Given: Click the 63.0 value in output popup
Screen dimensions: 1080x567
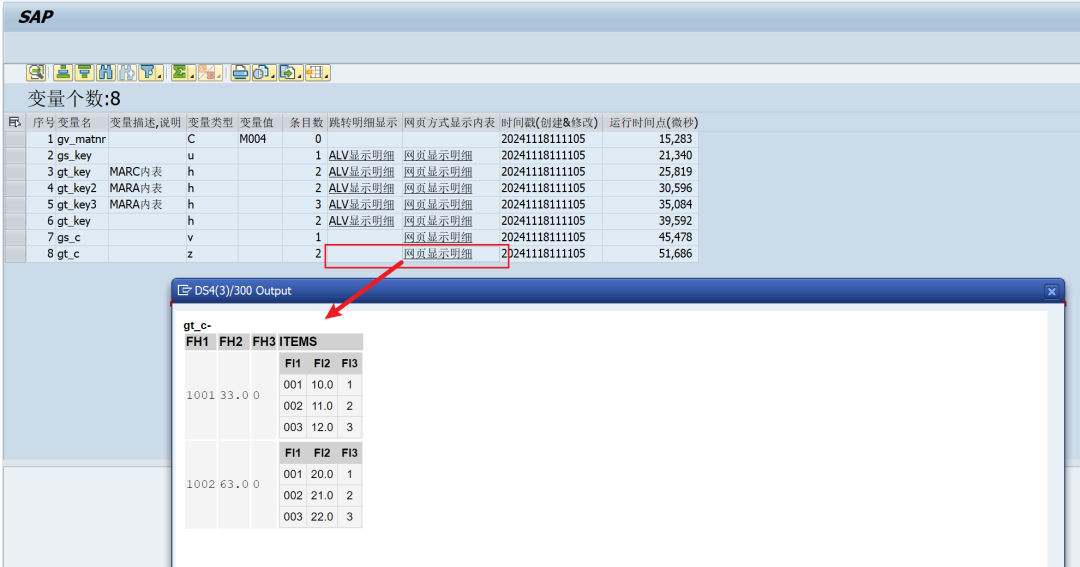Looking at the screenshot, I should (234, 484).
